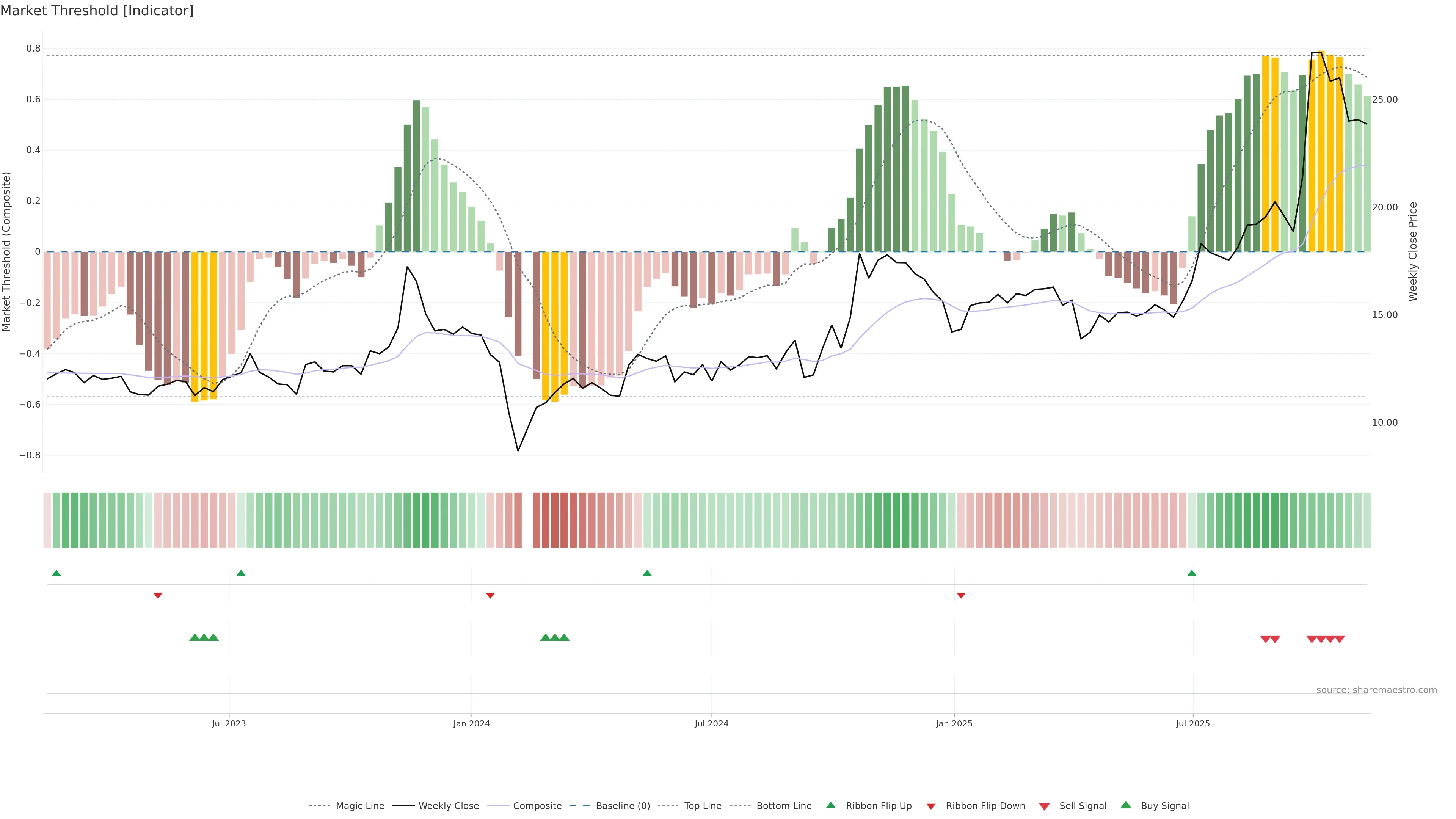Click the Ribbon Flip Up legend icon

(x=831, y=805)
